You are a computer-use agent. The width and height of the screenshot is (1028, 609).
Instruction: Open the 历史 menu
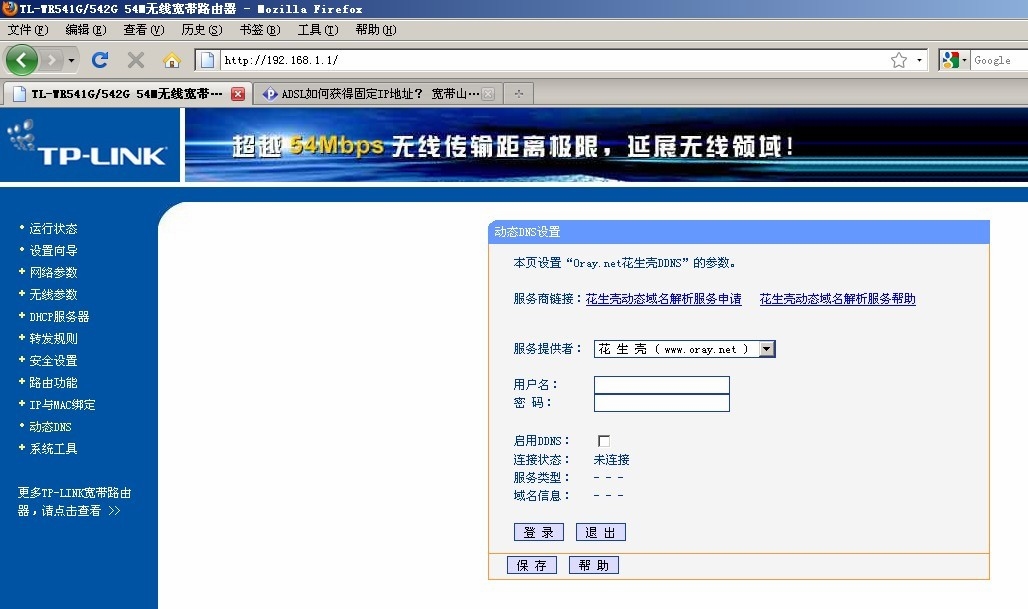(x=201, y=29)
